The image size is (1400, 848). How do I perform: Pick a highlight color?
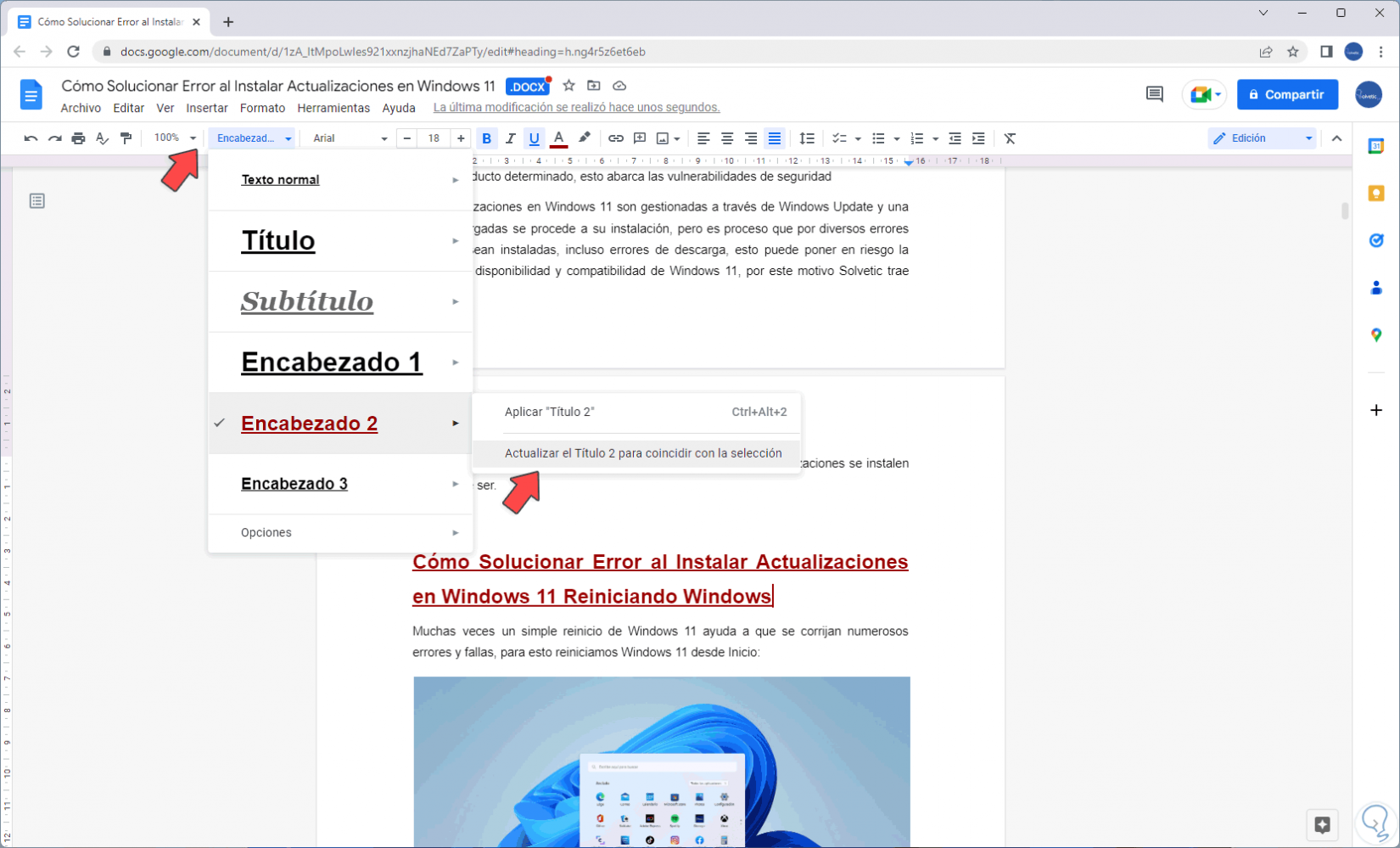(x=584, y=138)
